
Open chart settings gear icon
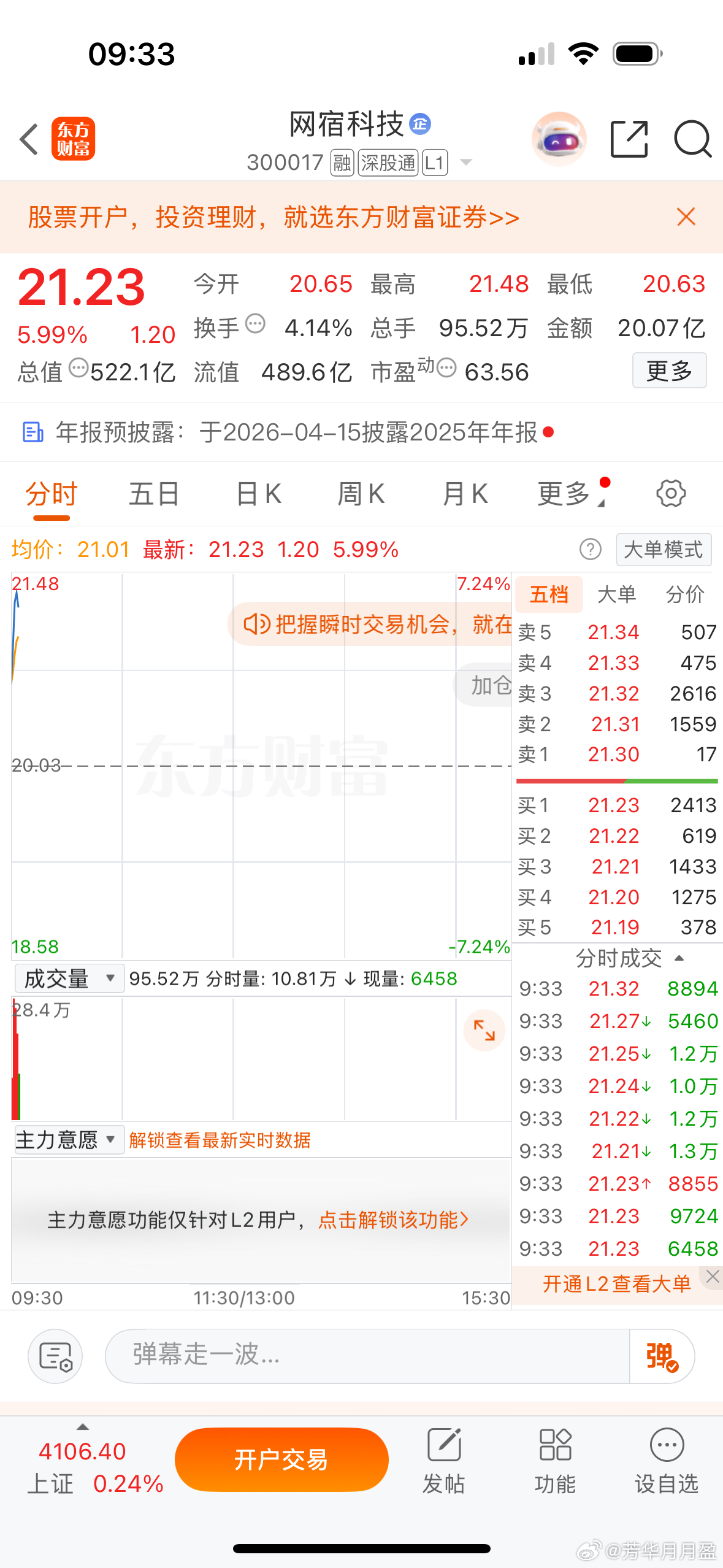(671, 493)
